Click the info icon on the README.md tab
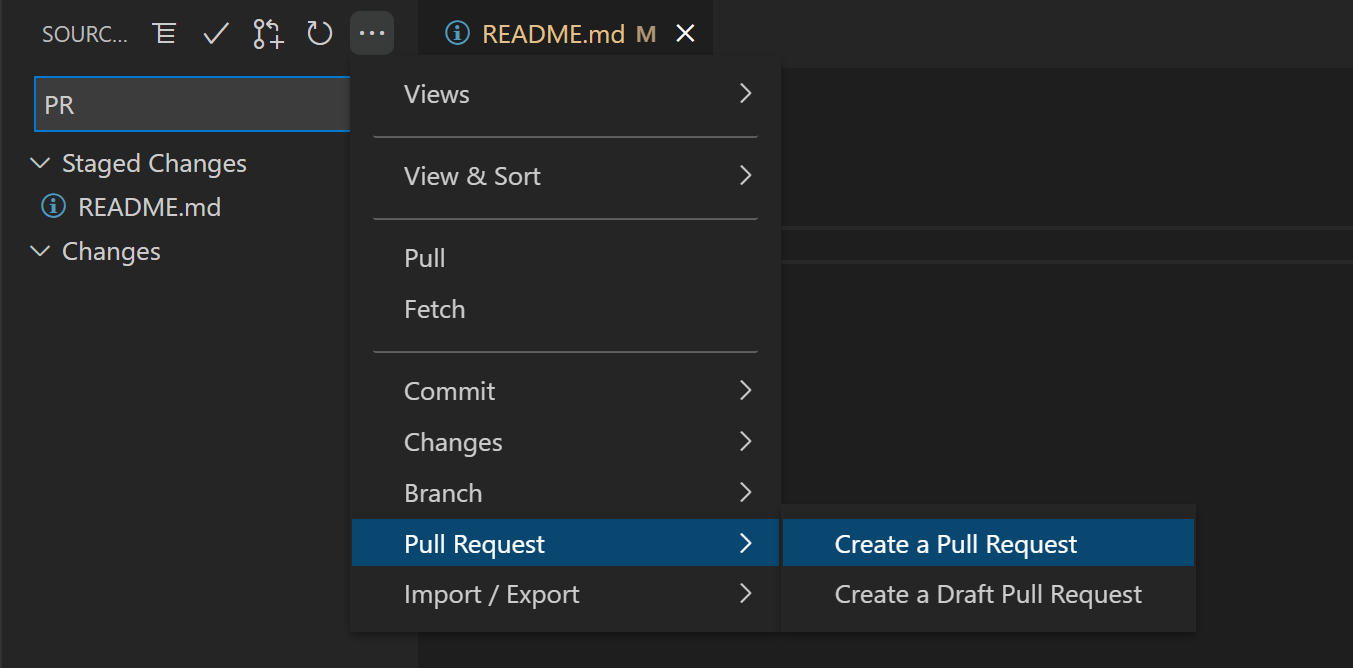 pyautogui.click(x=458, y=32)
